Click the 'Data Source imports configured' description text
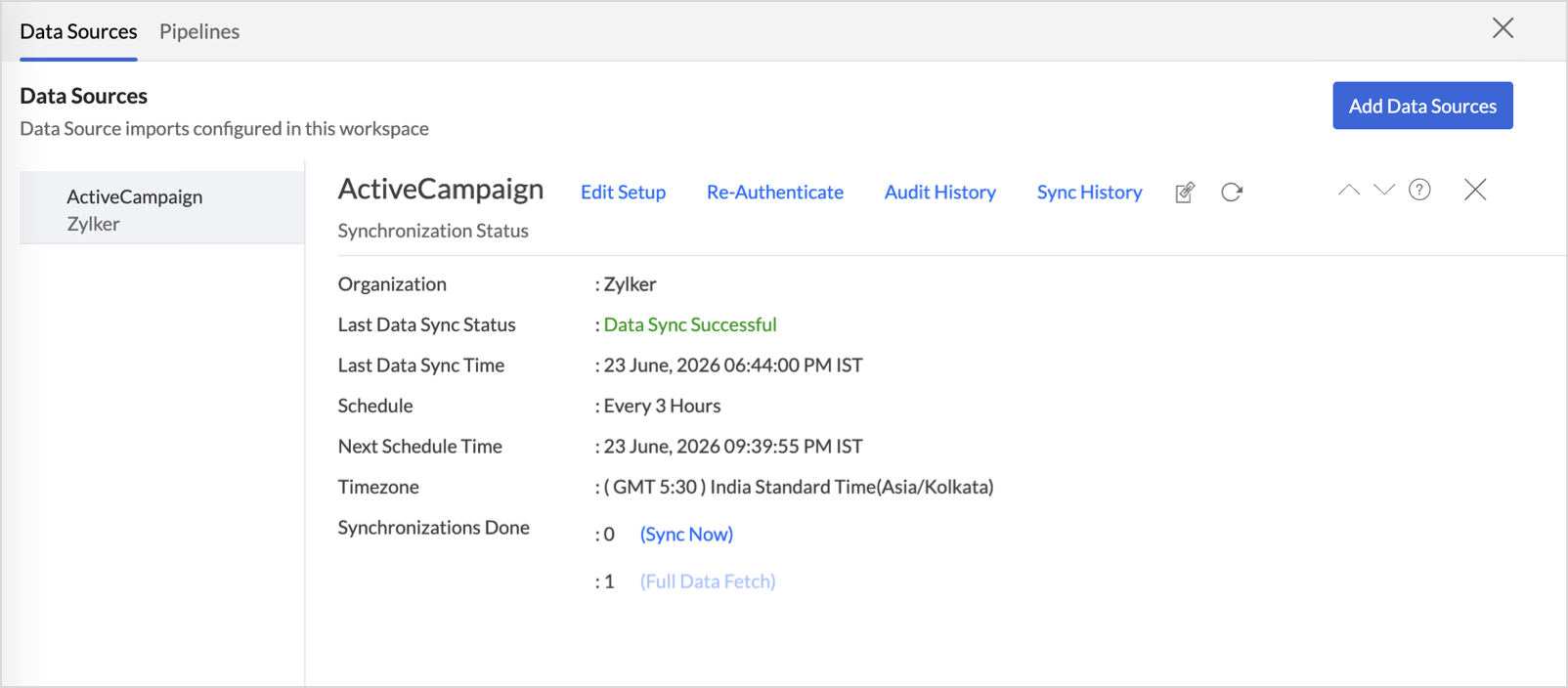This screenshot has height=688, width=1568. [x=224, y=129]
